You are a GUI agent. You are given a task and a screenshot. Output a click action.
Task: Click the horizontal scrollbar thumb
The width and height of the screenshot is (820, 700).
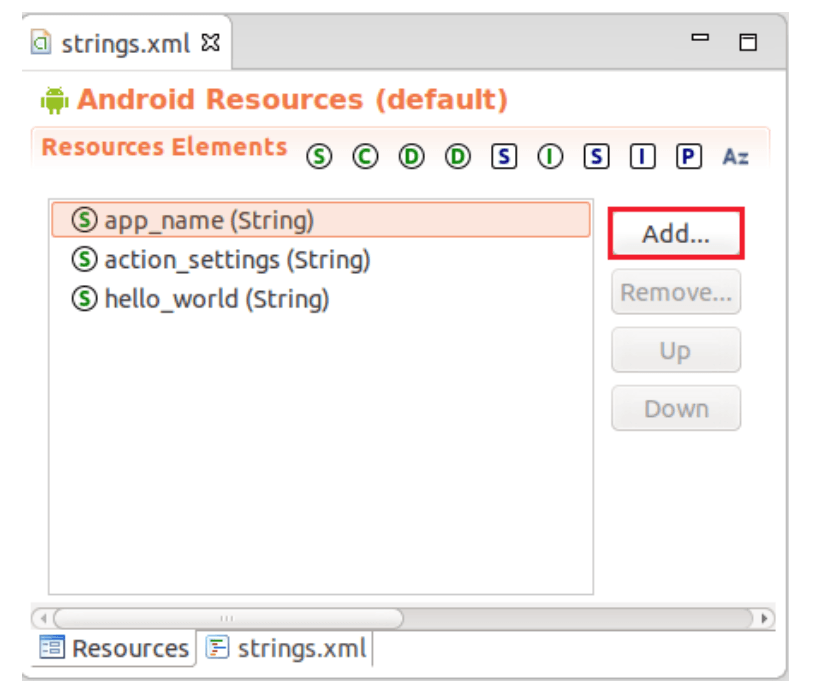pyautogui.click(x=228, y=617)
